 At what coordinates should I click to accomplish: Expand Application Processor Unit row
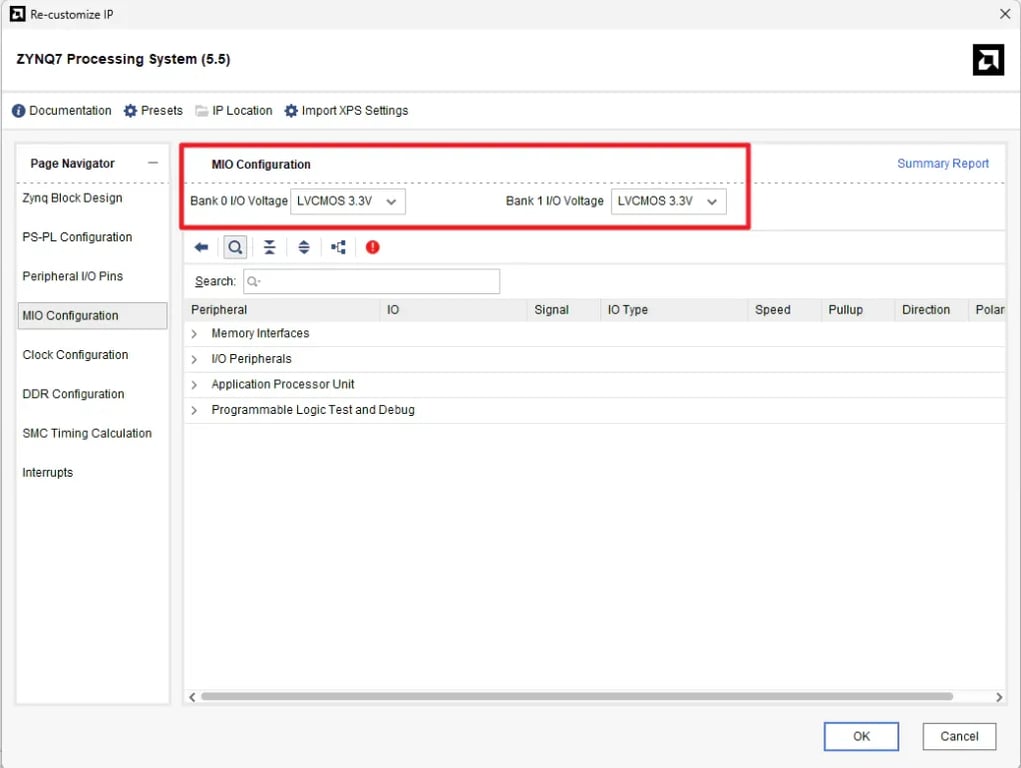[x=194, y=385]
